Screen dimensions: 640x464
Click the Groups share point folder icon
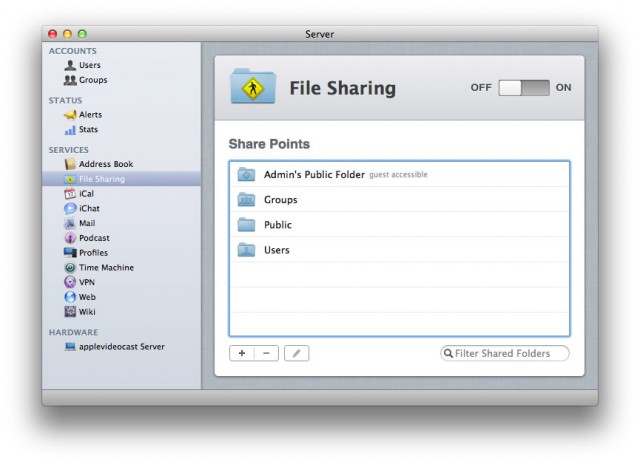247,200
